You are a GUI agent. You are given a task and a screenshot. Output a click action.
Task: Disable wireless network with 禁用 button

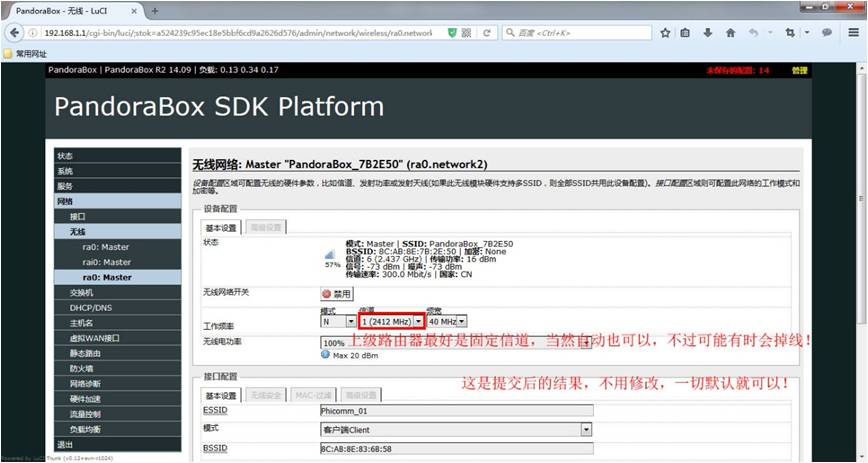coord(337,294)
